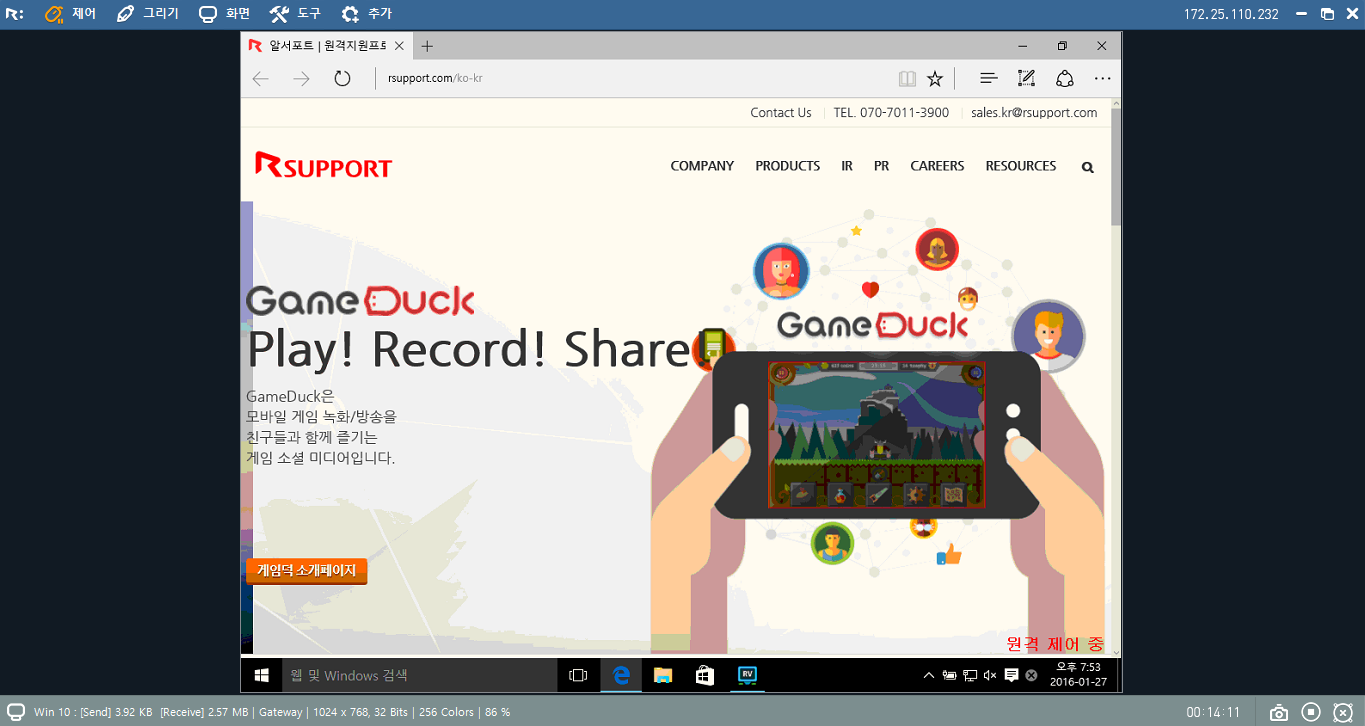The height and width of the screenshot is (726, 1365).
Task: Click the RemoteView R logo in the top bar
Action: [x=15, y=14]
